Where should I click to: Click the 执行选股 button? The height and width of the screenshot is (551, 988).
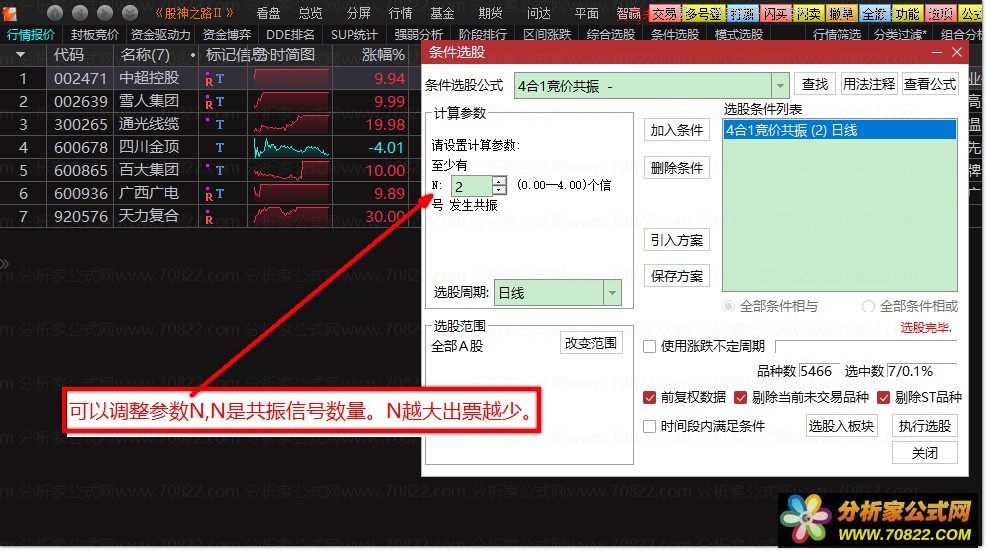click(924, 427)
